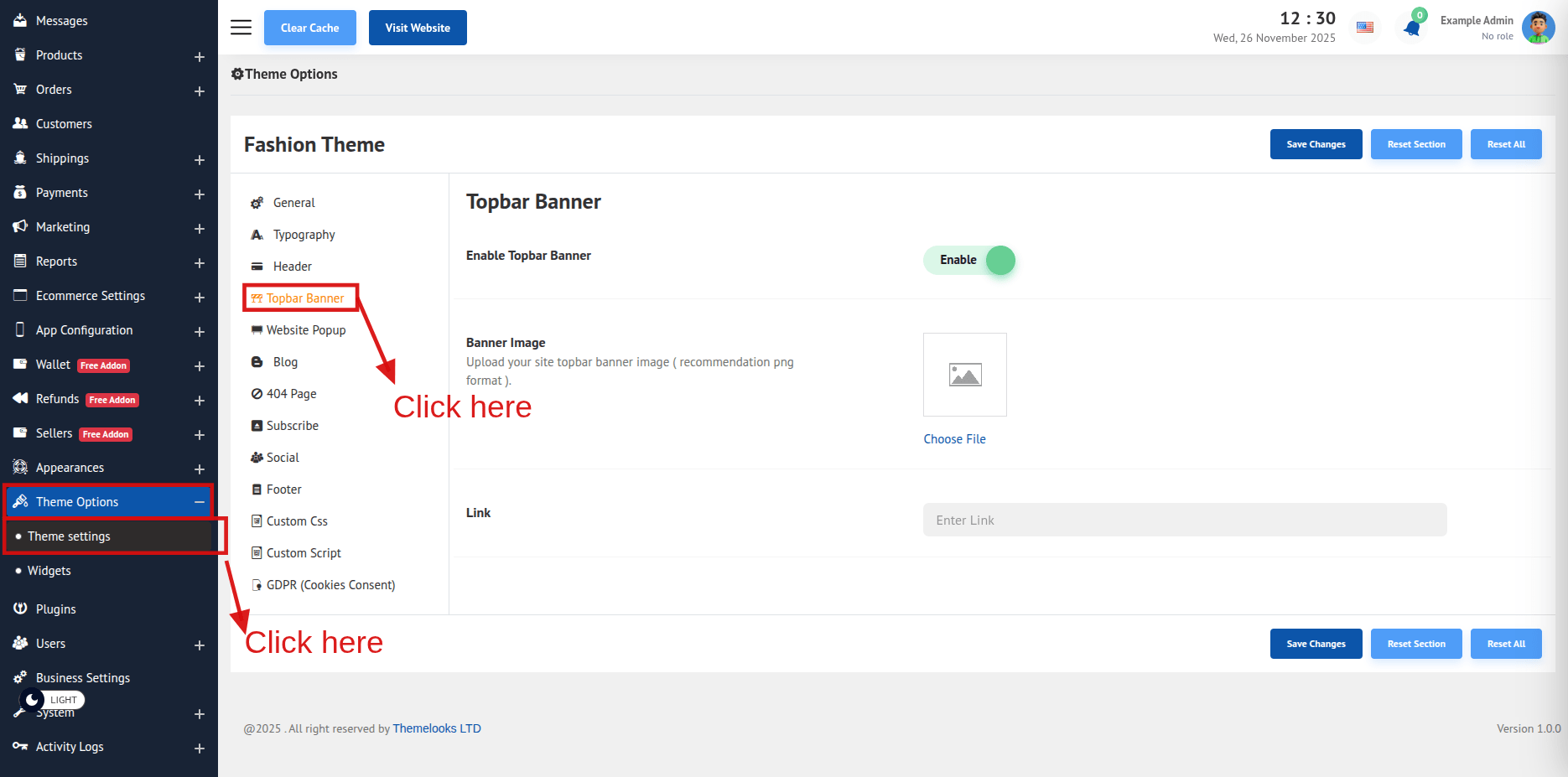
Task: Open the Typography settings section
Action: (304, 235)
